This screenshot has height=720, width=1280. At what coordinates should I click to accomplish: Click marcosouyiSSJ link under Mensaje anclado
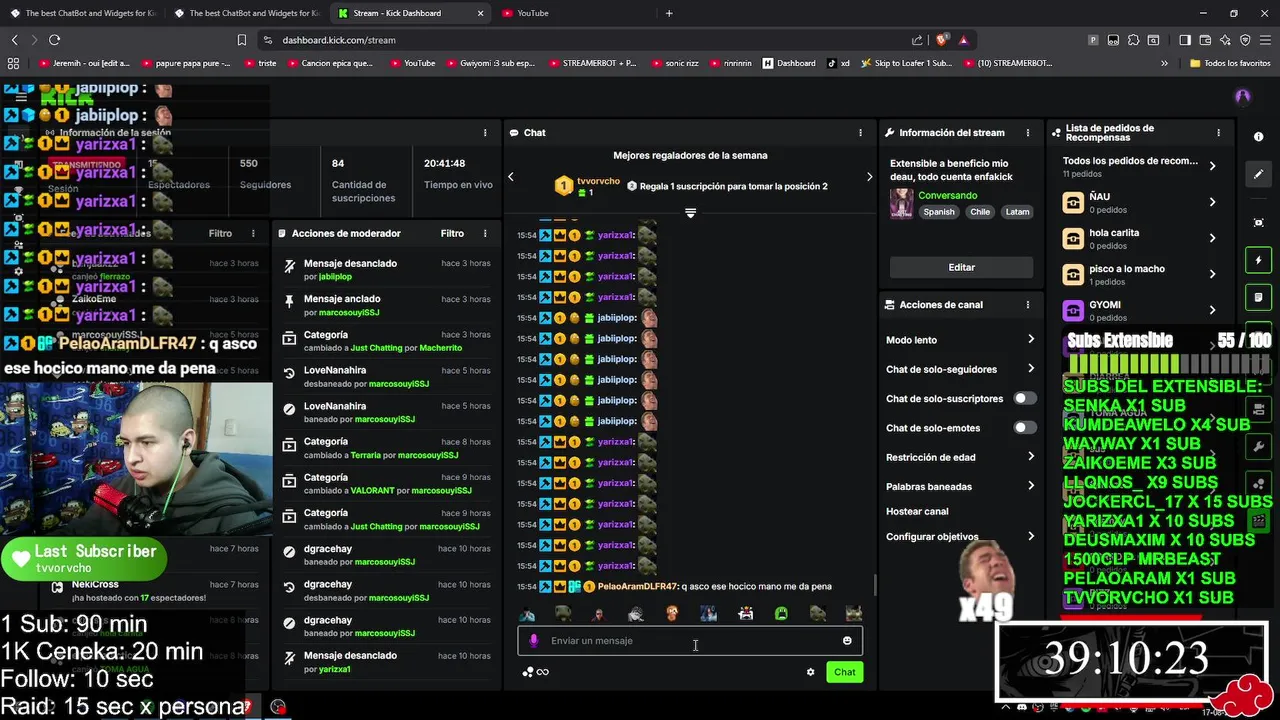(349, 312)
